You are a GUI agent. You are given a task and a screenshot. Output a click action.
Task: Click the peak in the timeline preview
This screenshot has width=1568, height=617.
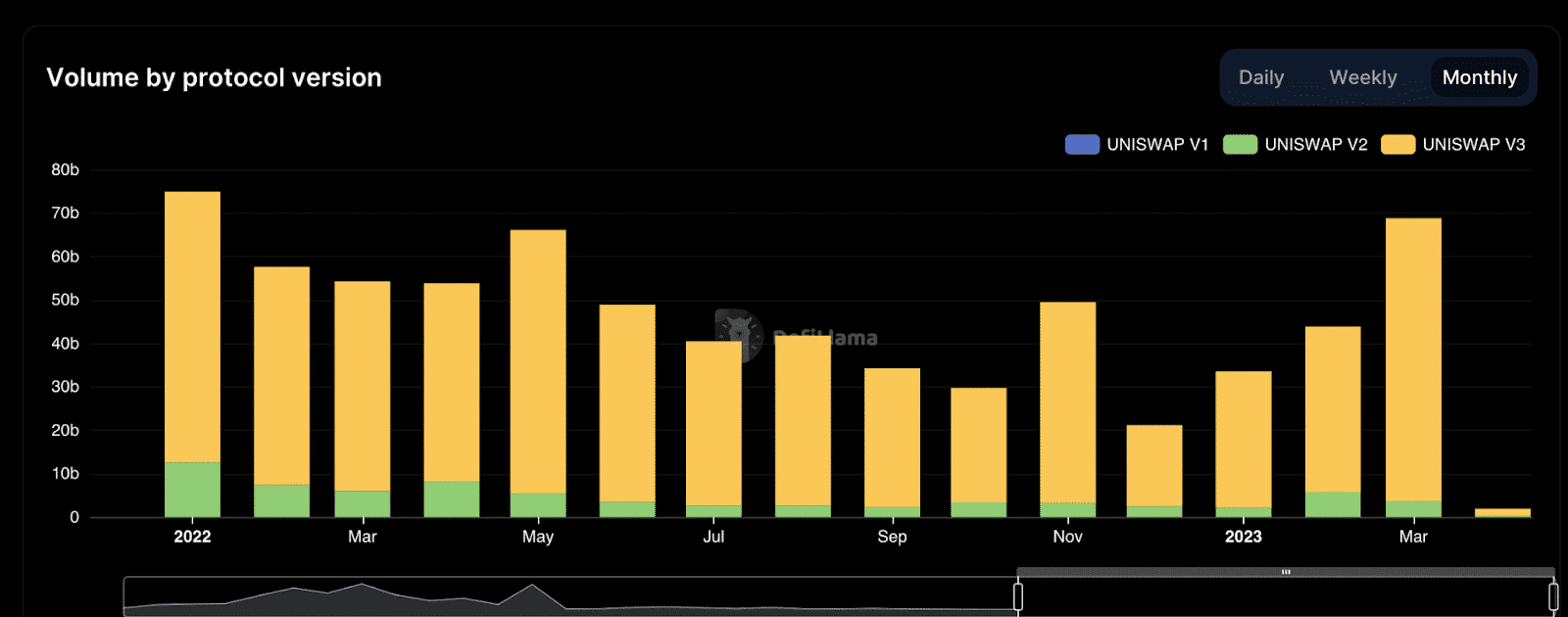point(532,587)
